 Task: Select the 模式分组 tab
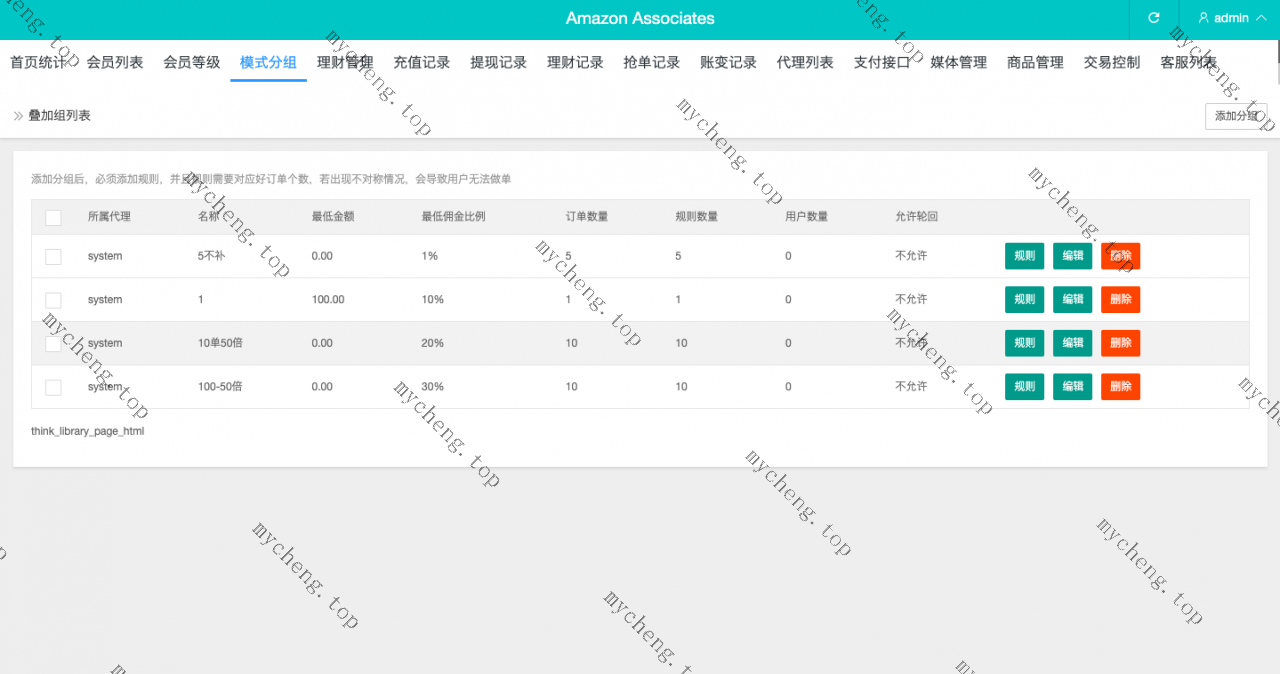point(268,62)
